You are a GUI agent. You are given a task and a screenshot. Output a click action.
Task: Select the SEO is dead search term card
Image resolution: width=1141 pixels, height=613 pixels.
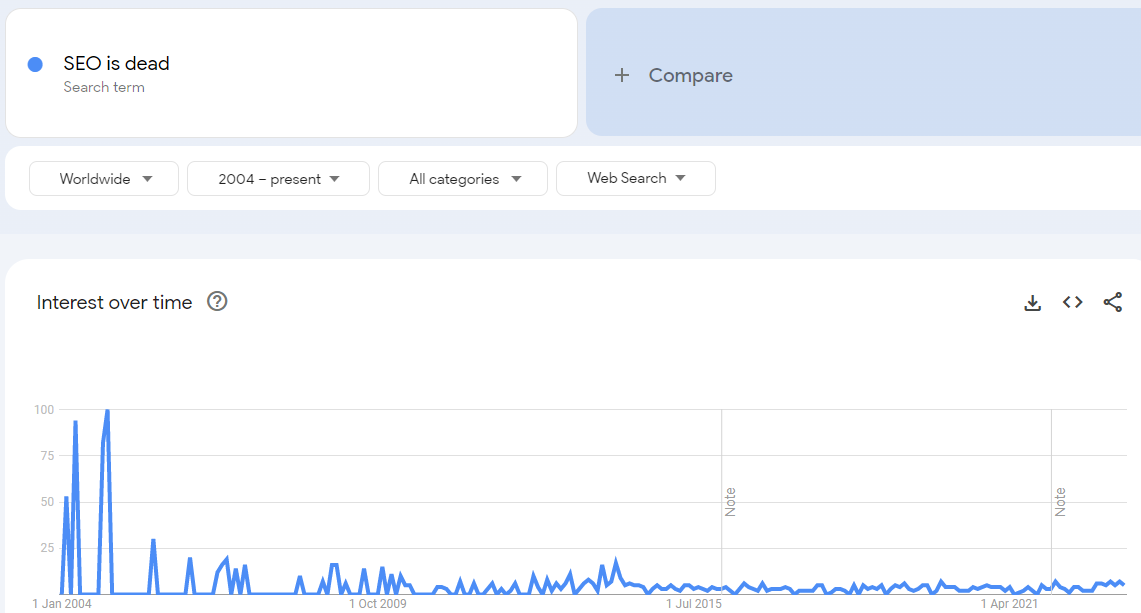[291, 72]
